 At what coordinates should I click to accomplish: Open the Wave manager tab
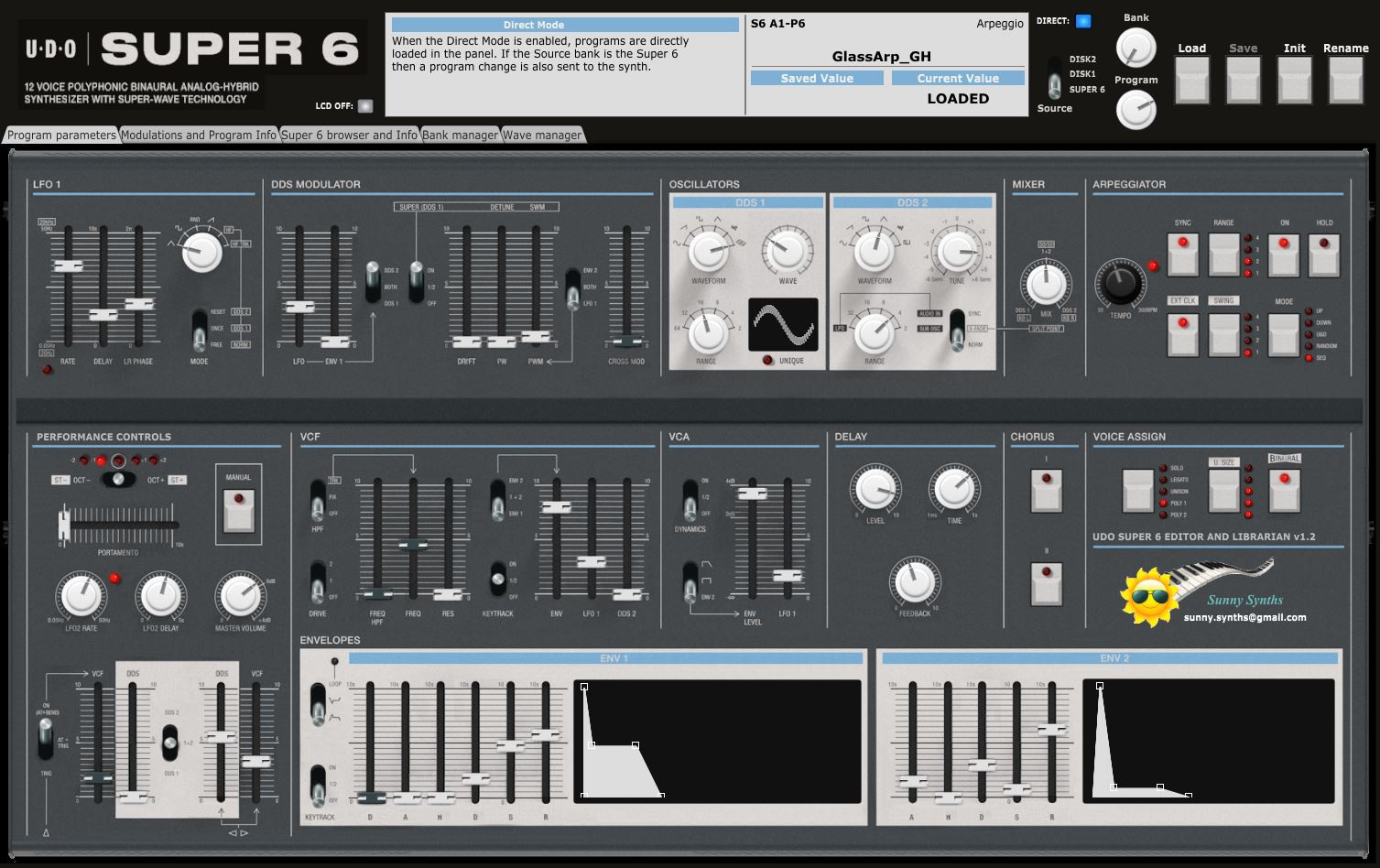click(541, 135)
